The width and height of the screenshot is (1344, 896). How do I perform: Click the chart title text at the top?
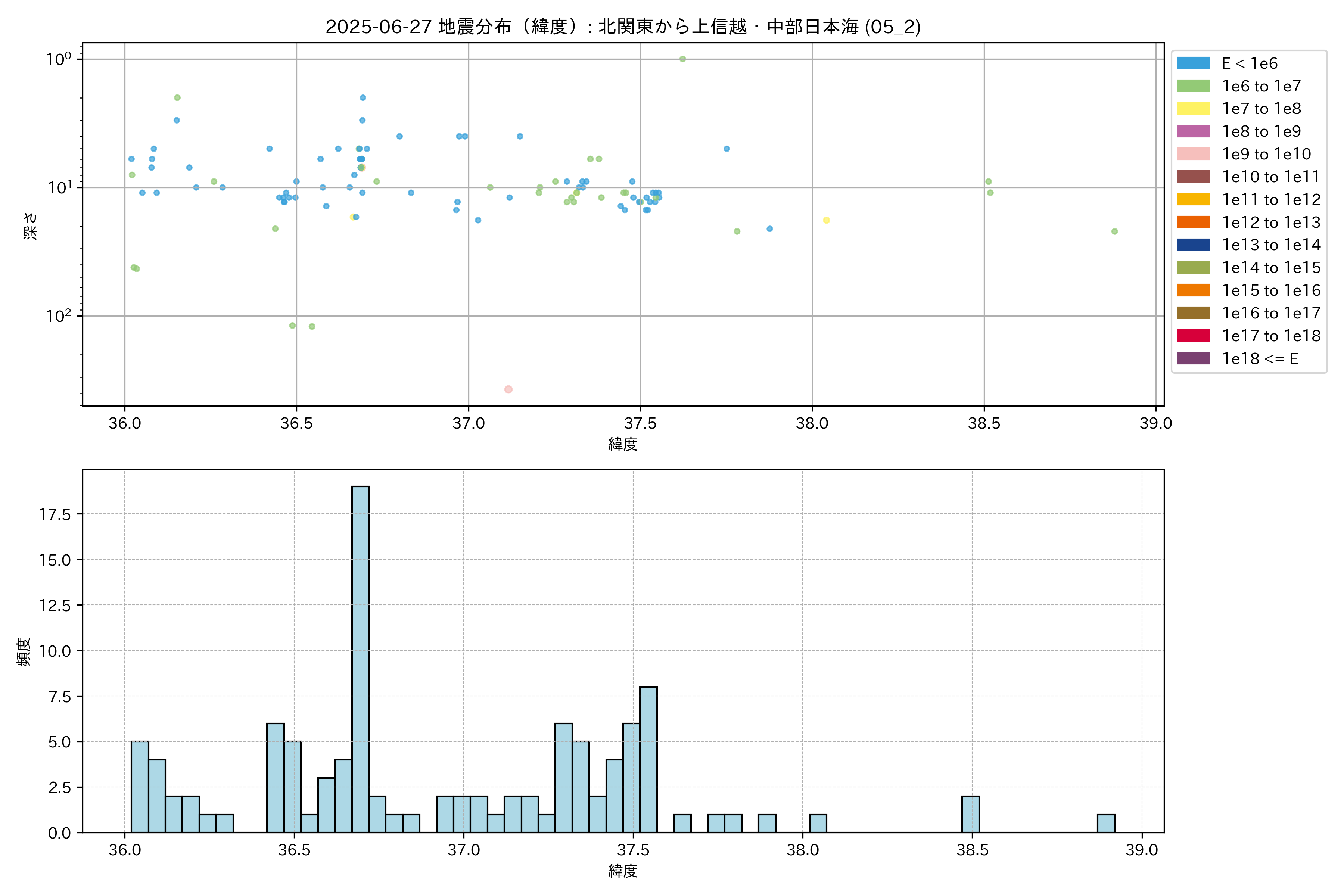tap(623, 26)
